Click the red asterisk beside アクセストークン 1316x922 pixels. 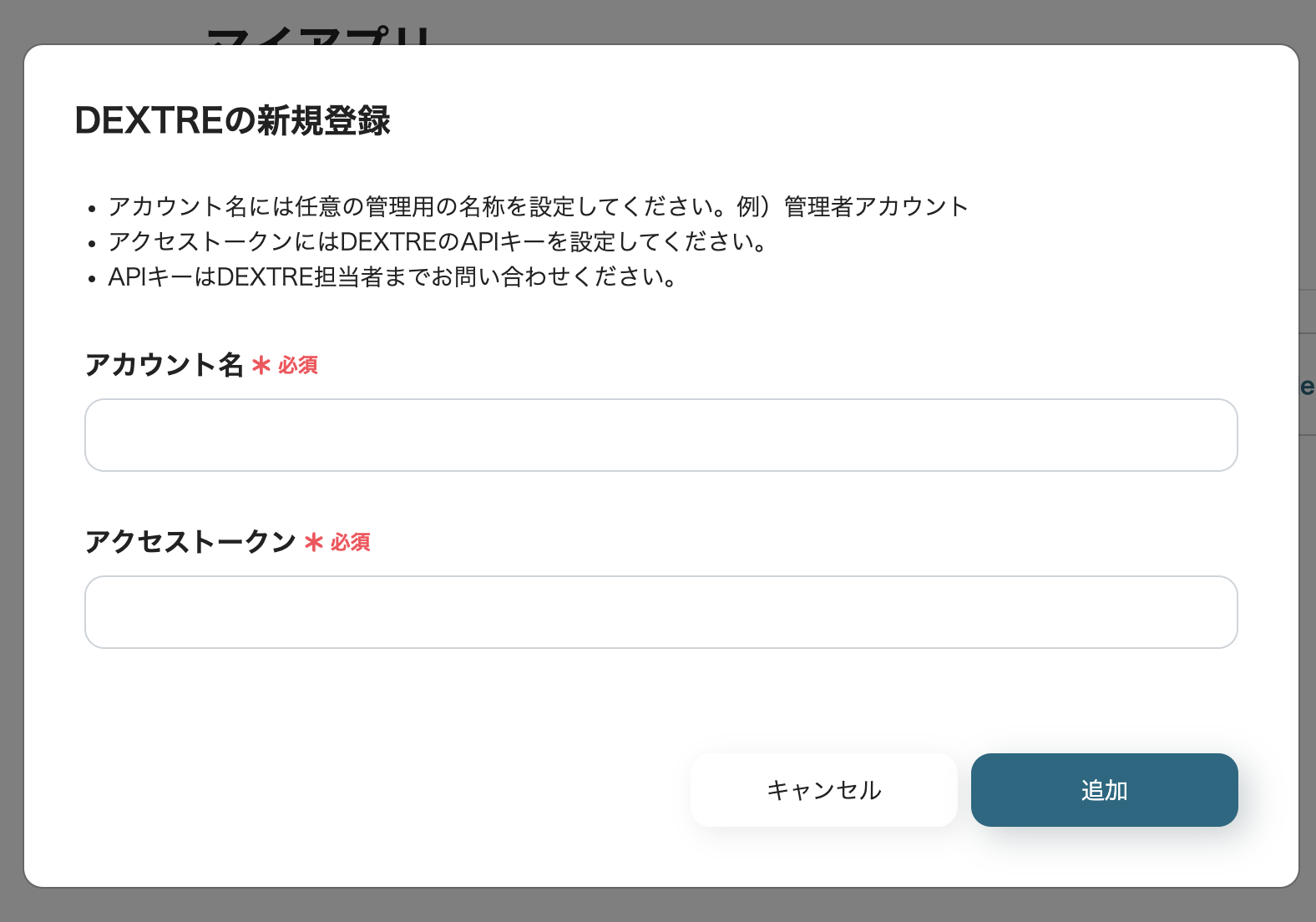point(314,543)
